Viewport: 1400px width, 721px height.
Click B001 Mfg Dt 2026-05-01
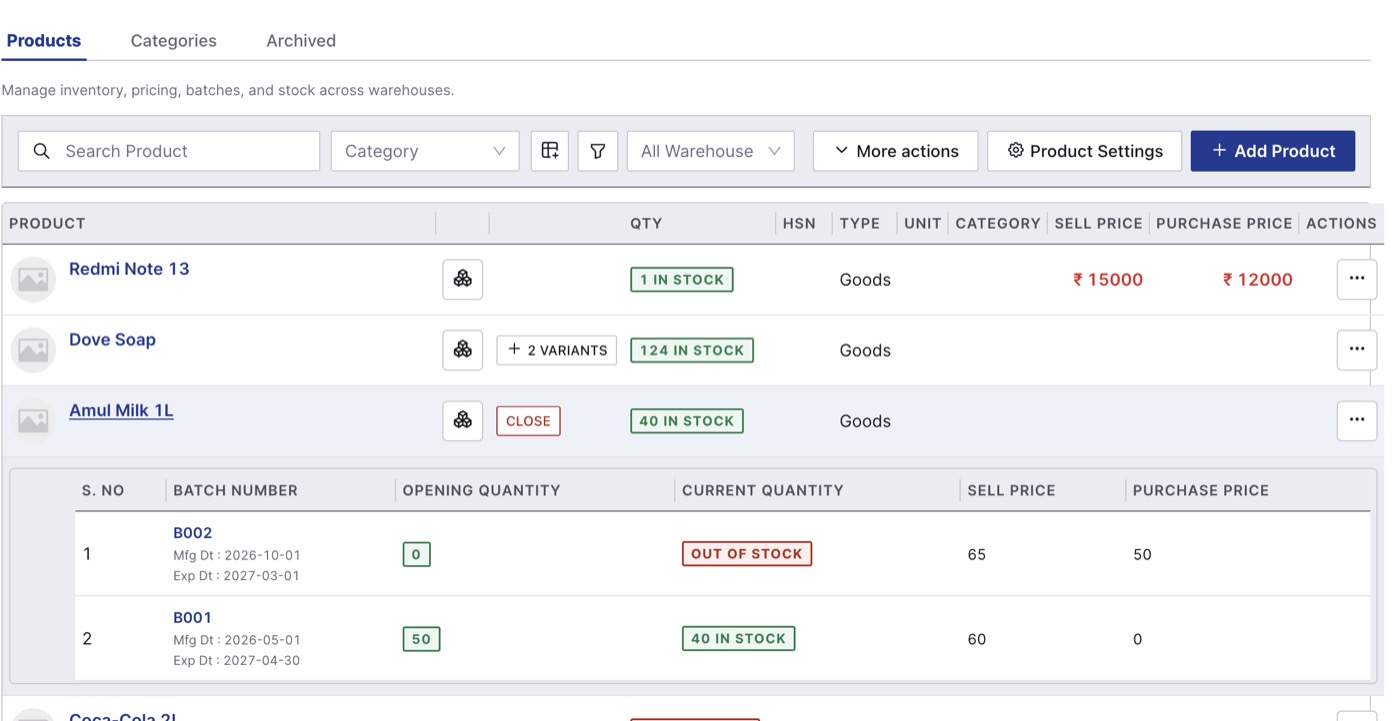click(x=237, y=640)
